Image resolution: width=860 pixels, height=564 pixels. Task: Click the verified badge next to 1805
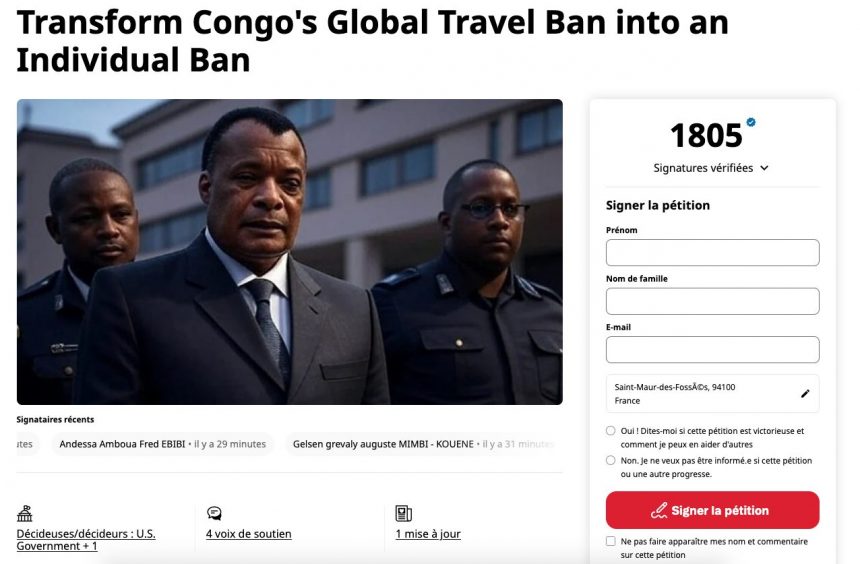tap(751, 123)
